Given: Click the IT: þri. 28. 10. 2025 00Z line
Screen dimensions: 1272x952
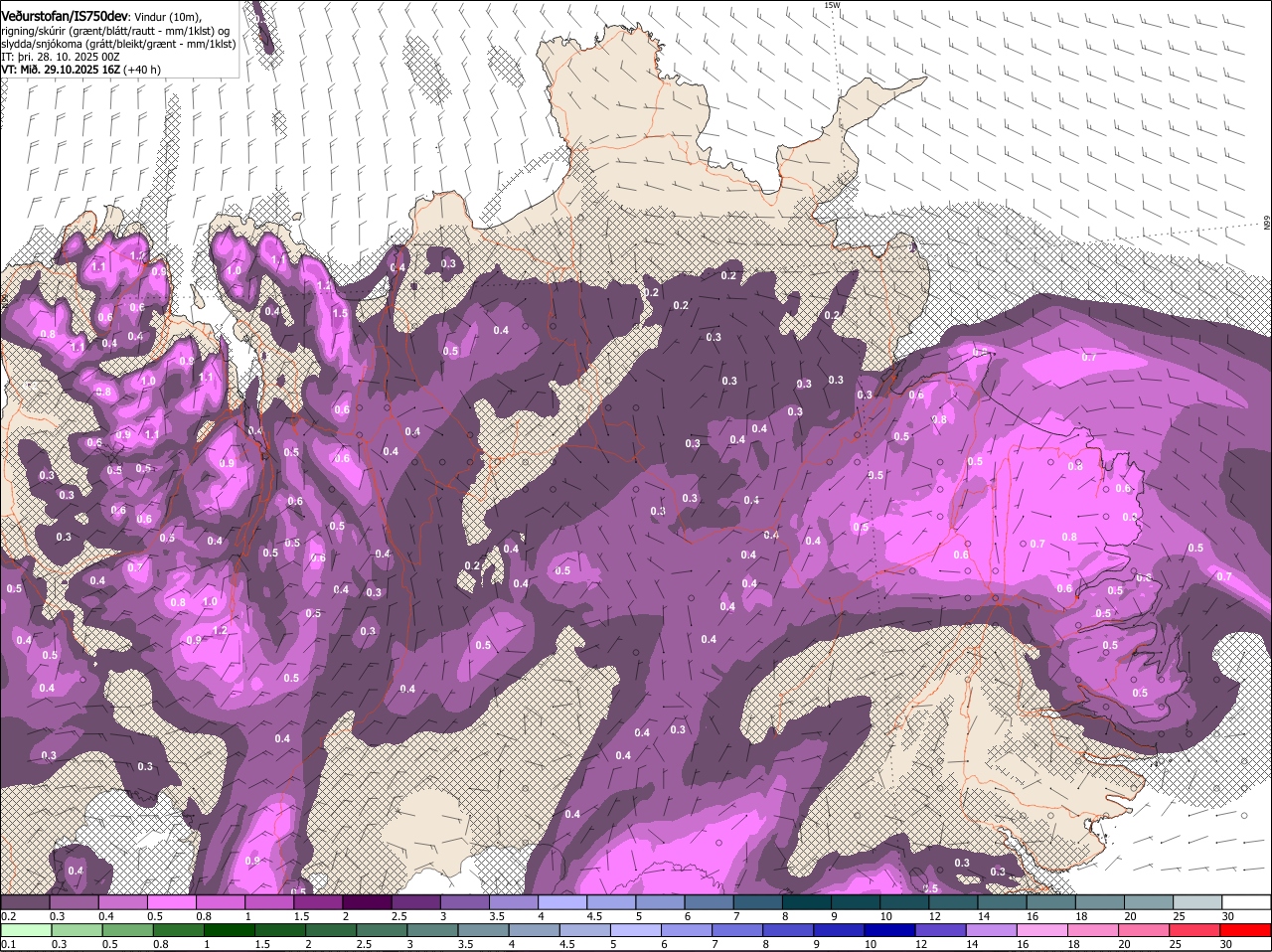Looking at the screenshot, I should click(61, 57).
